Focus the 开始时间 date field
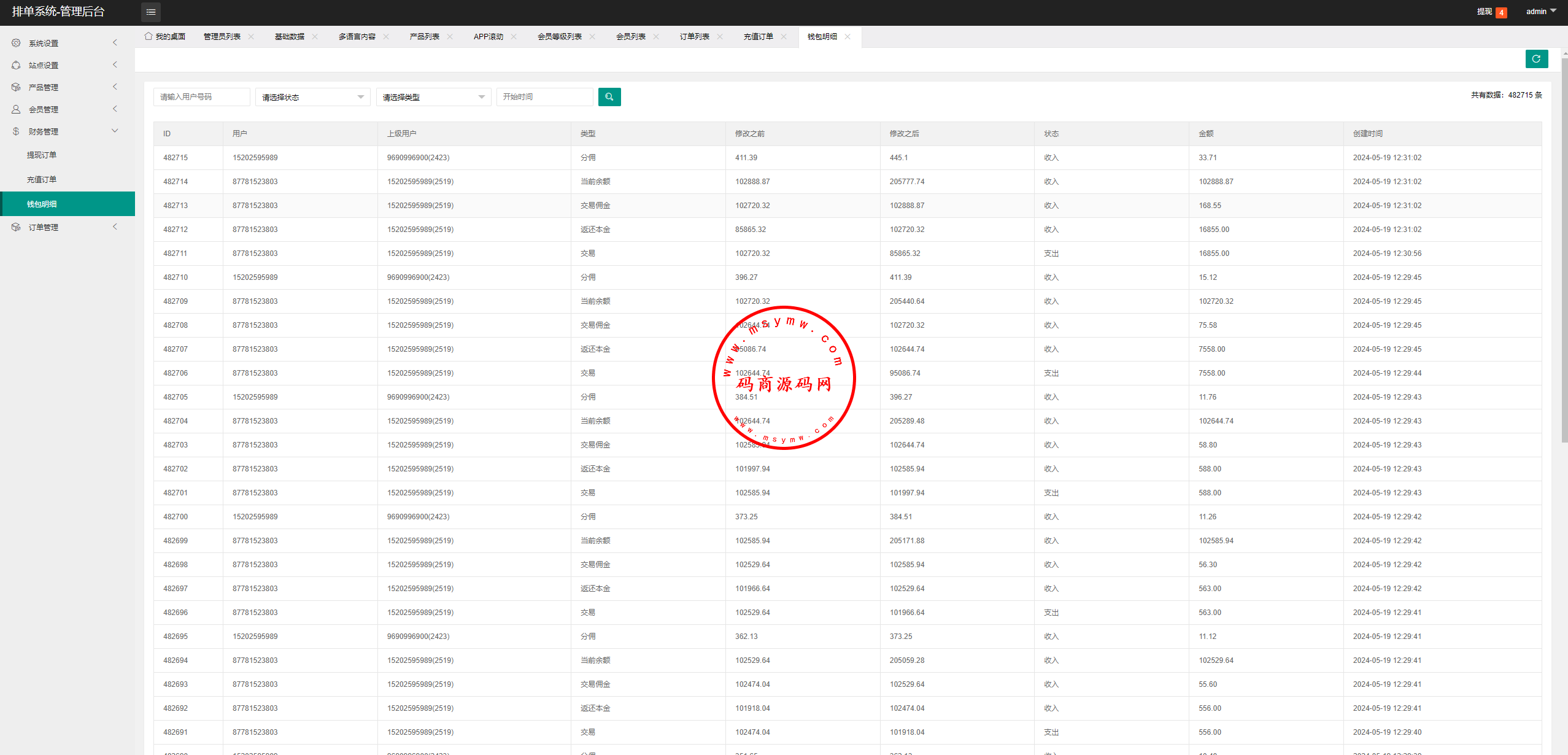Image resolution: width=1568 pixels, height=755 pixels. [545, 97]
